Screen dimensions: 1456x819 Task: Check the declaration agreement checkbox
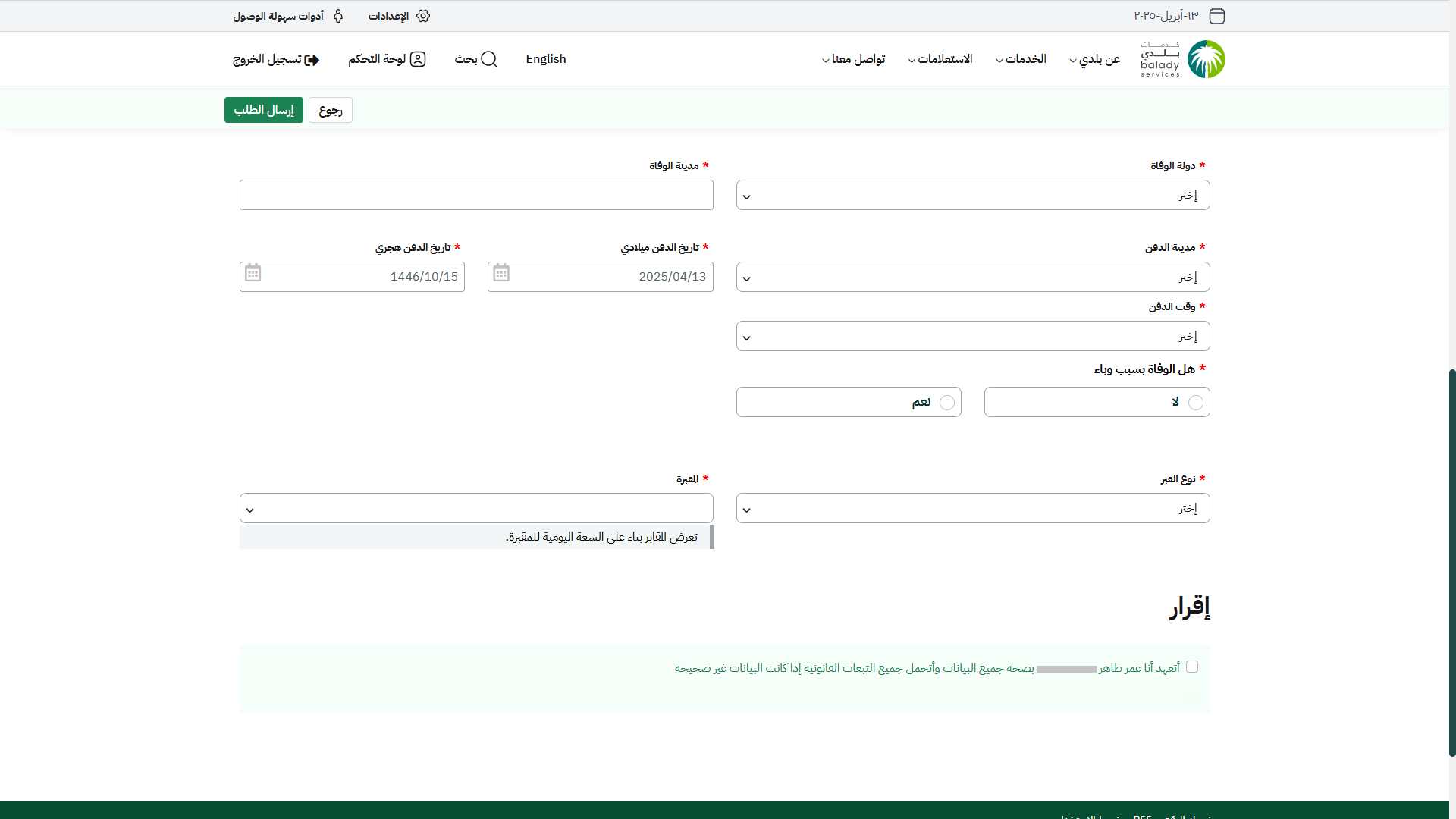[x=1192, y=667]
